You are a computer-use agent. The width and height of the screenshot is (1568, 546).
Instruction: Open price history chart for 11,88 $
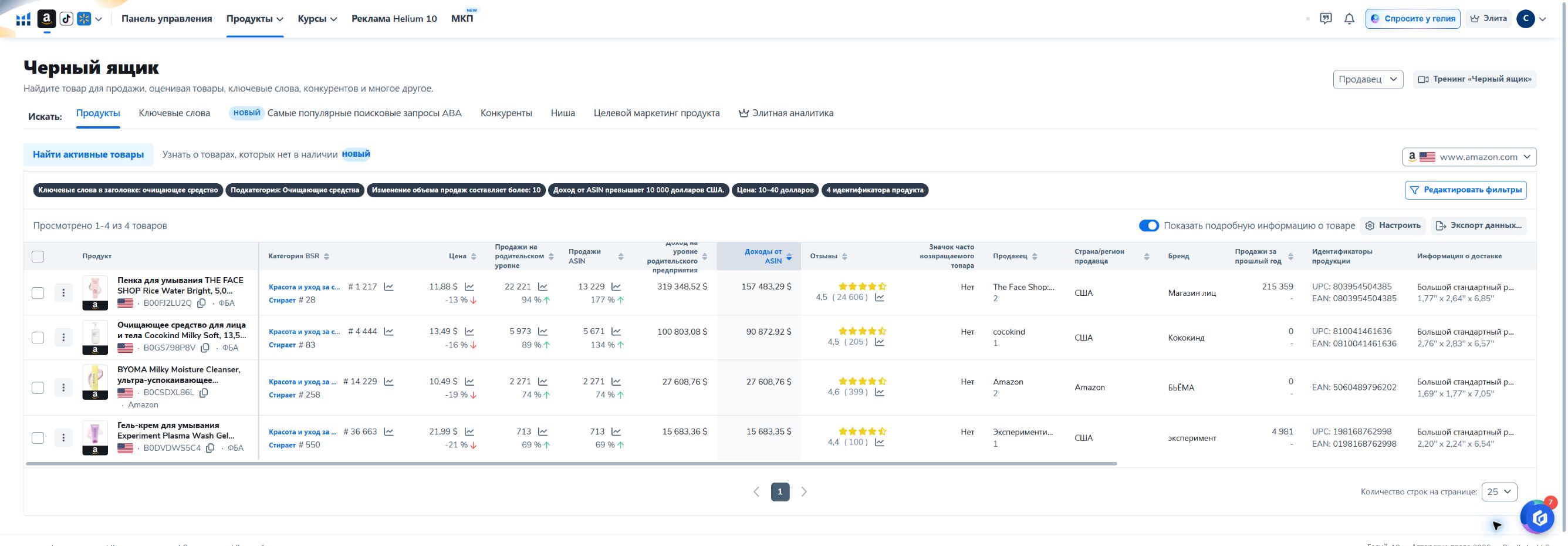(469, 287)
